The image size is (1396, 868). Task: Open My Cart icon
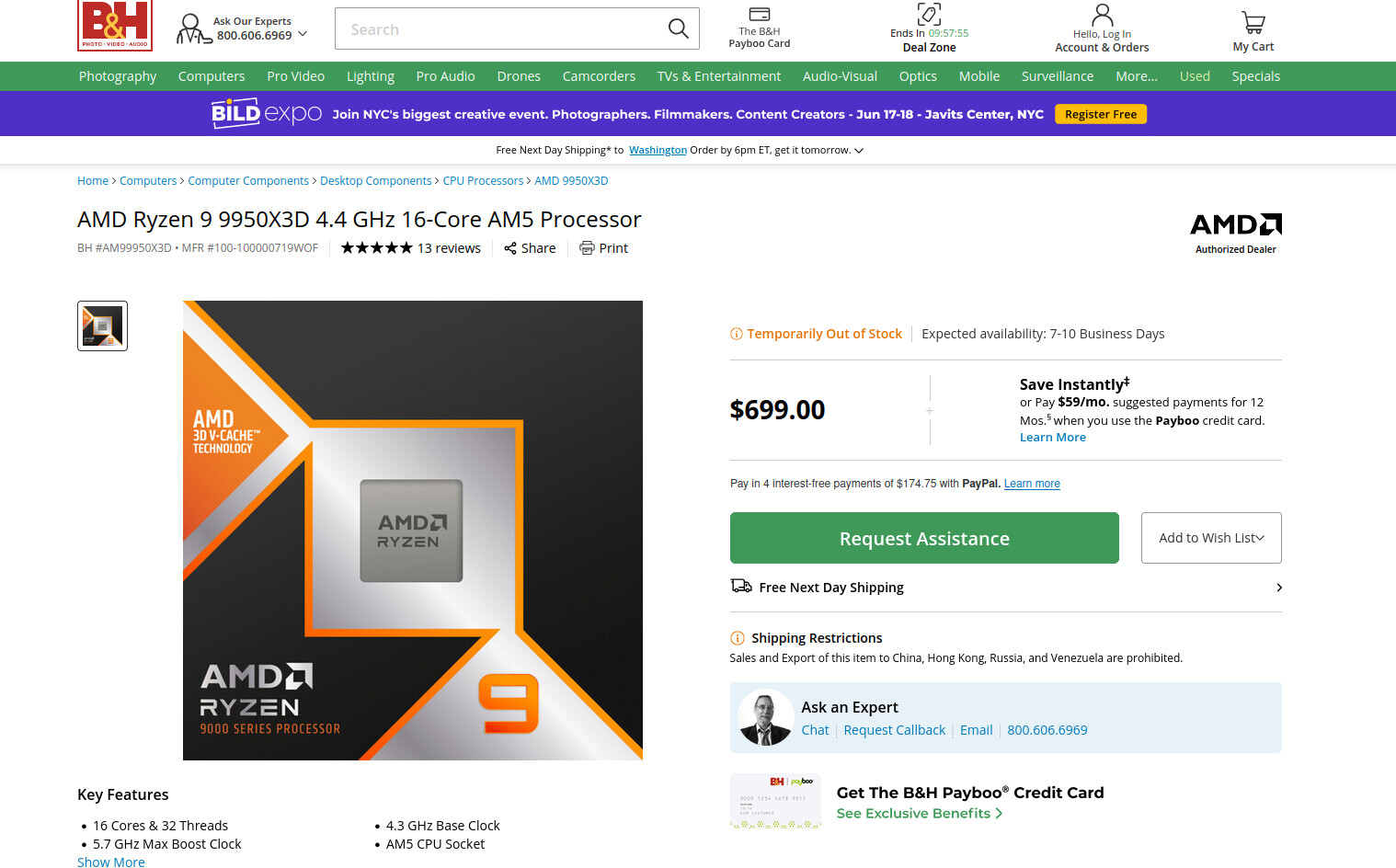tap(1253, 21)
